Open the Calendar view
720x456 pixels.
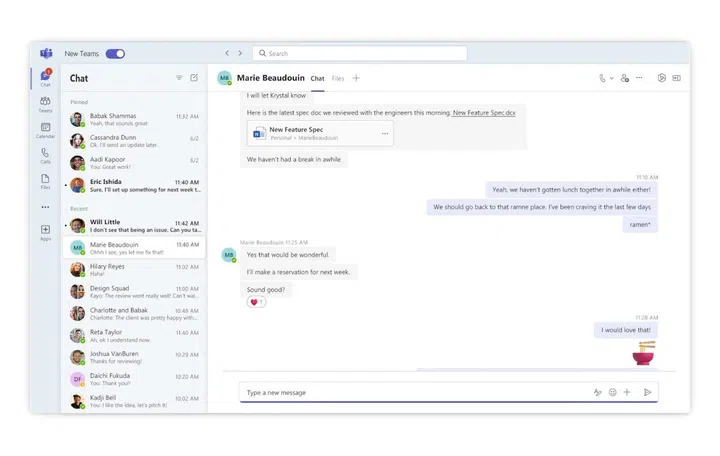click(x=45, y=129)
